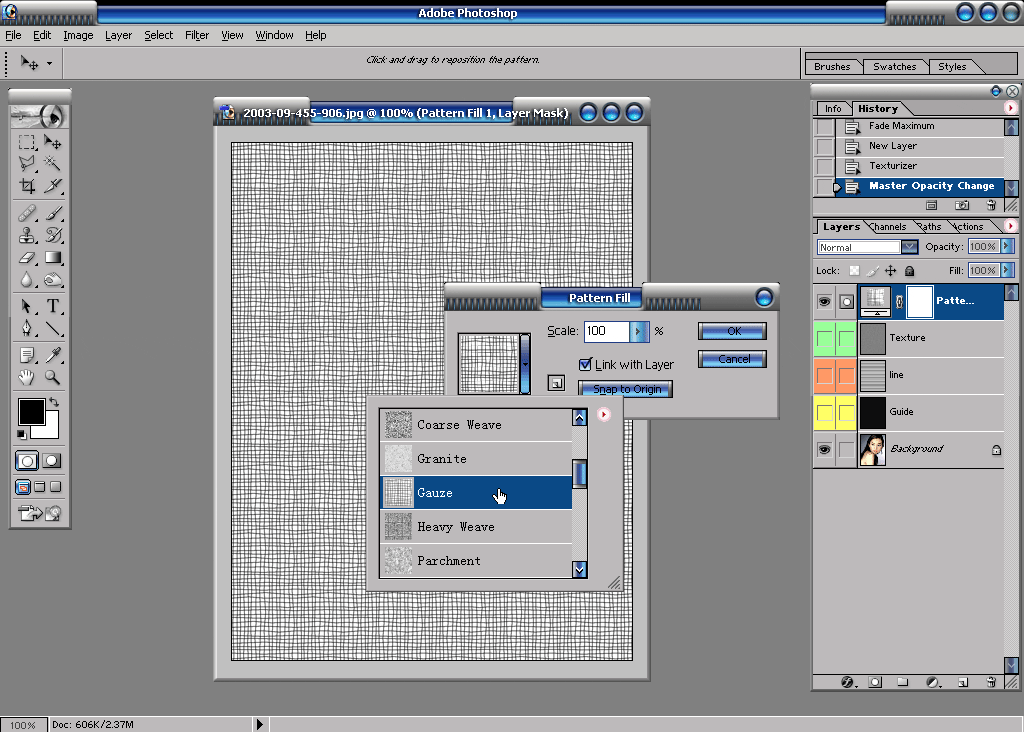Screen dimensions: 1024x732
Task: Select the Hand tool
Action: tap(27, 377)
